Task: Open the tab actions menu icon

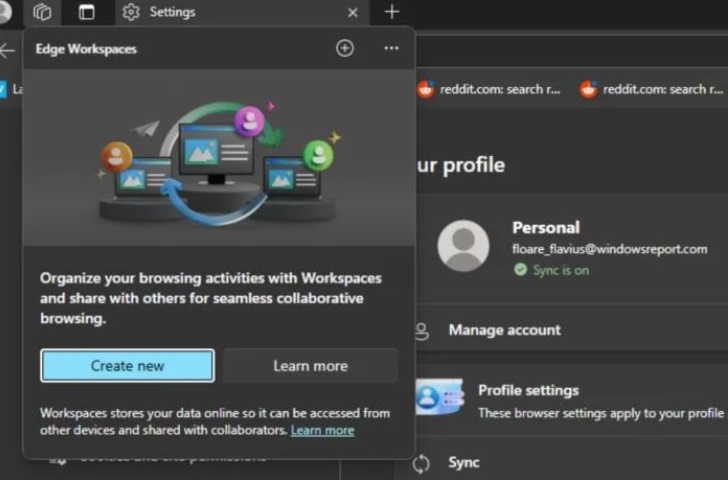Action: [x=86, y=12]
